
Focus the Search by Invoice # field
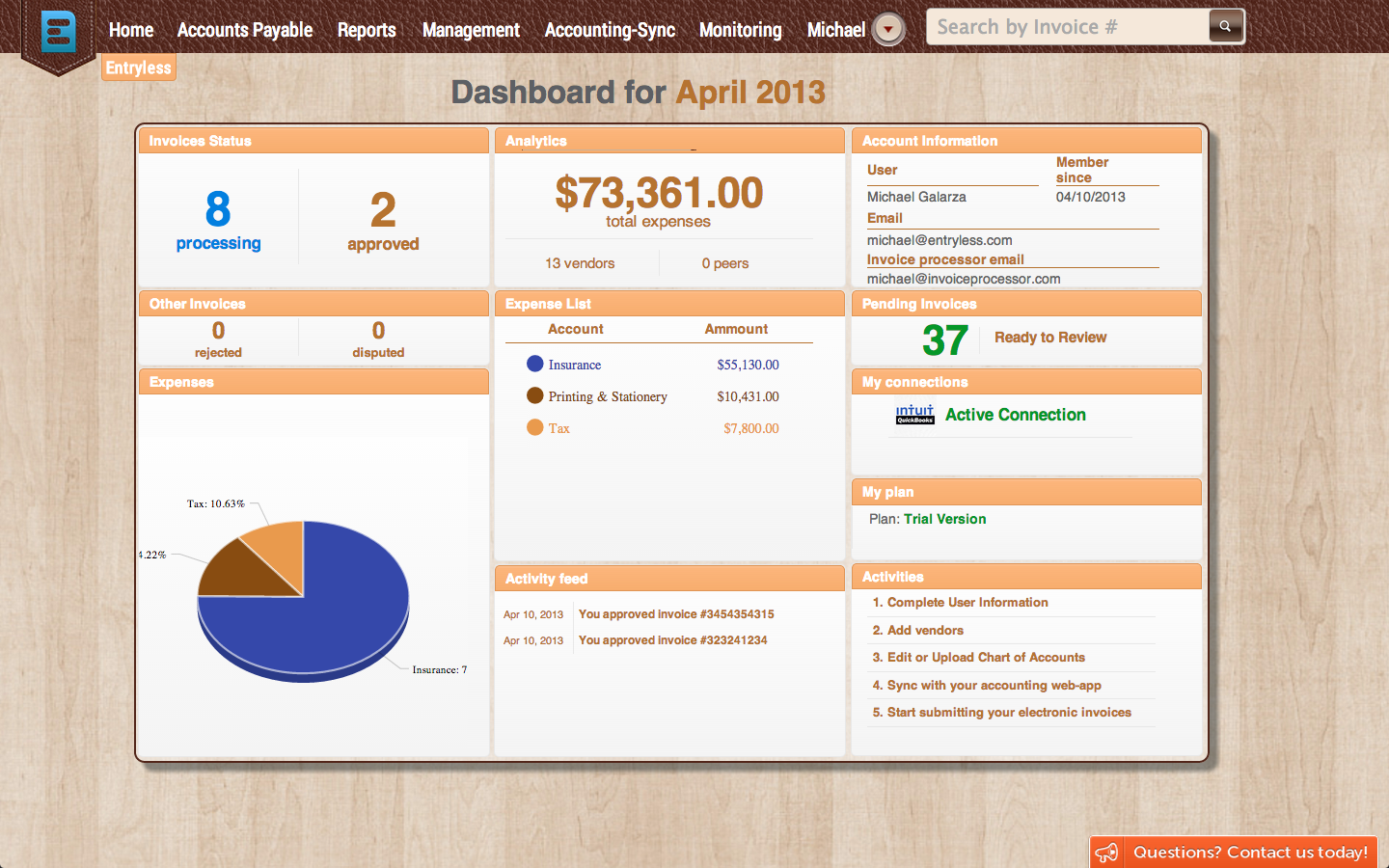(x=1068, y=27)
